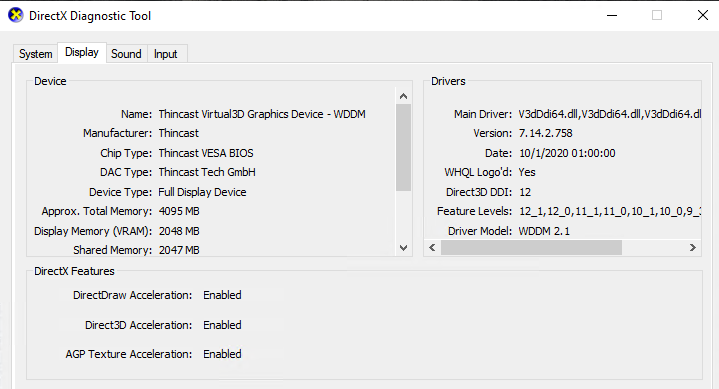Click the Drivers panel horizontal scrollbar thumb
This screenshot has height=389, width=719.
tap(531, 248)
